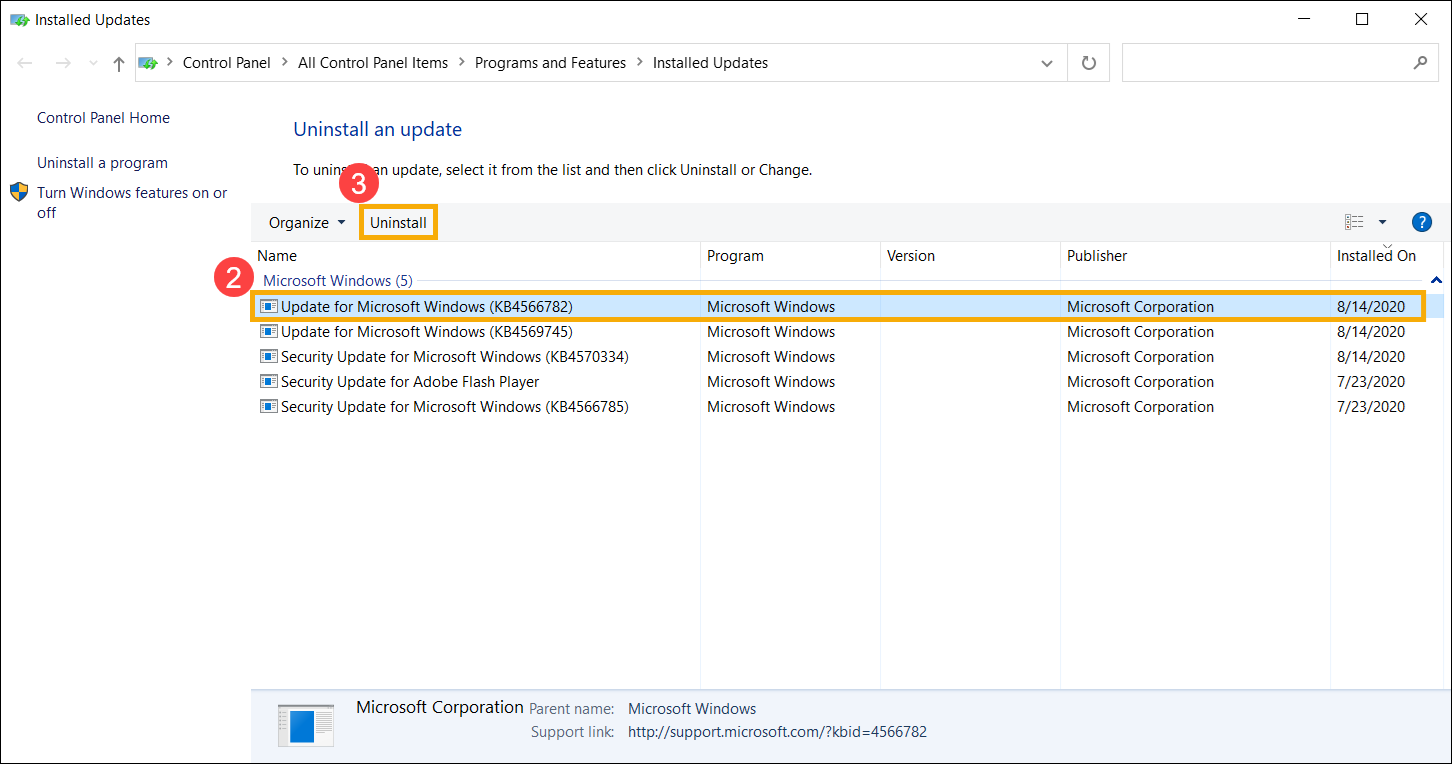1452x764 pixels.
Task: Click the Parent name value Microsoft Windows
Action: tap(692, 709)
